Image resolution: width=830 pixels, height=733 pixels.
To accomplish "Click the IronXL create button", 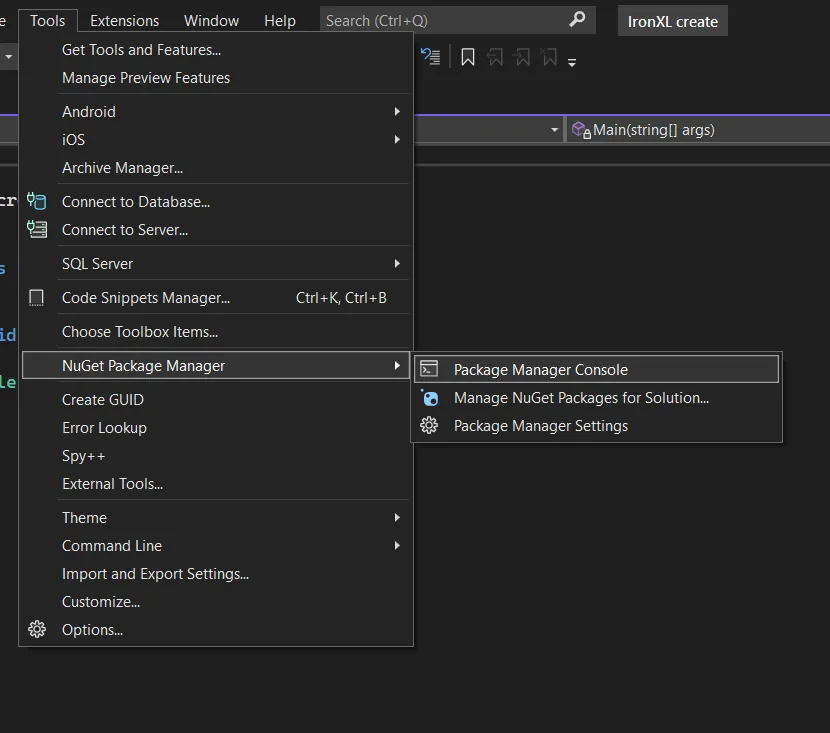I will [x=672, y=21].
